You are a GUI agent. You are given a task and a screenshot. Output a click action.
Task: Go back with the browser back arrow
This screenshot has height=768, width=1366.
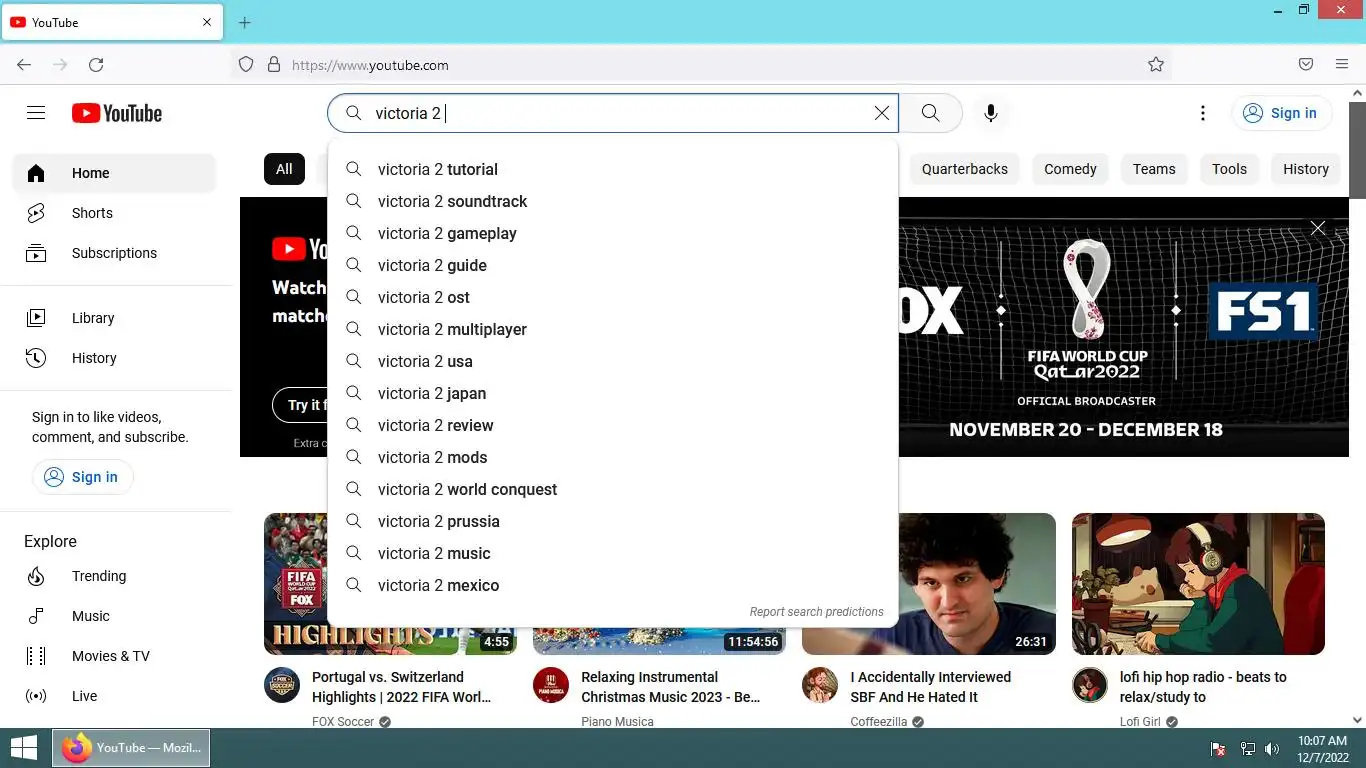24,65
